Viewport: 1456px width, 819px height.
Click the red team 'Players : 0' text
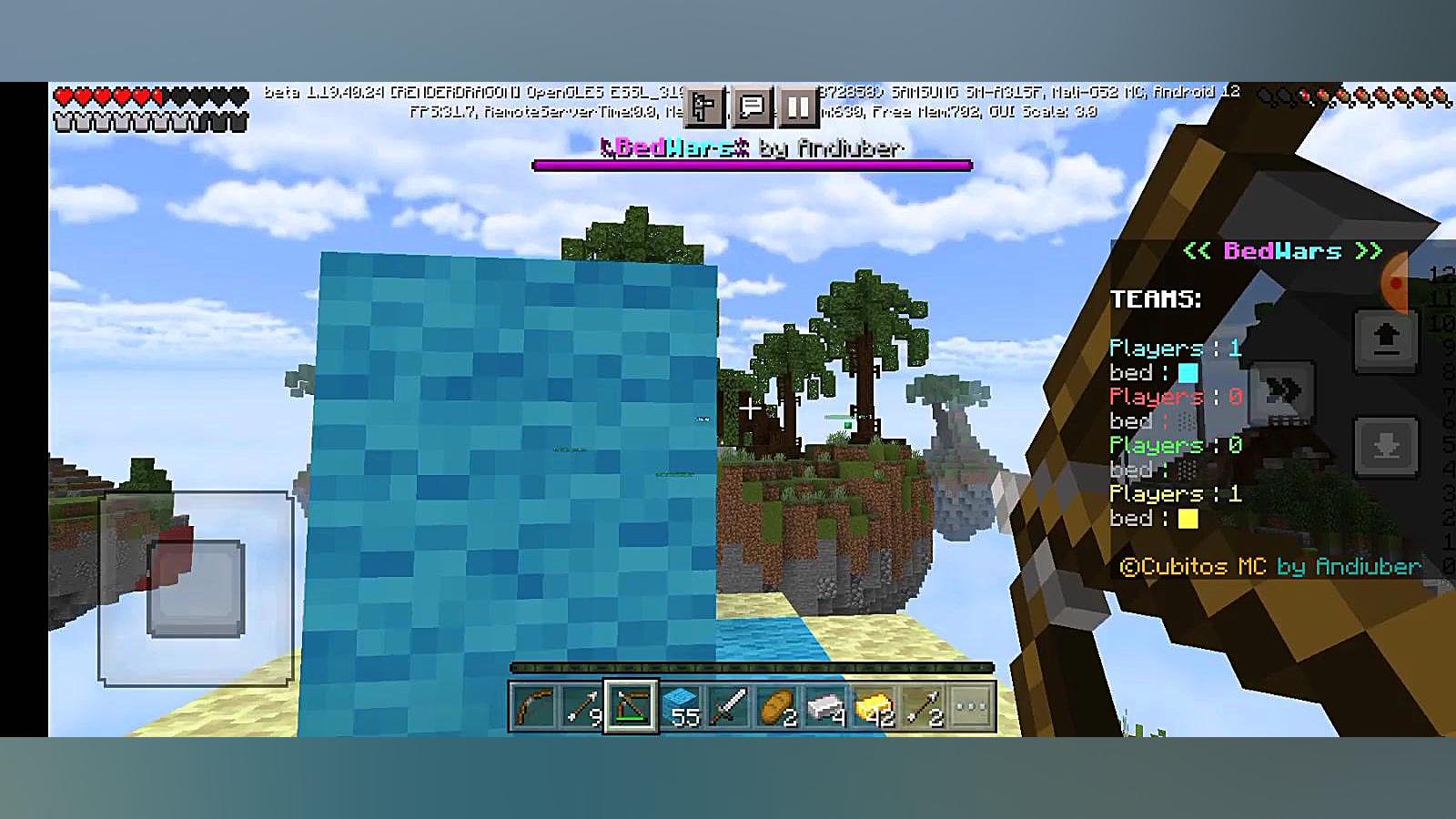click(1176, 397)
